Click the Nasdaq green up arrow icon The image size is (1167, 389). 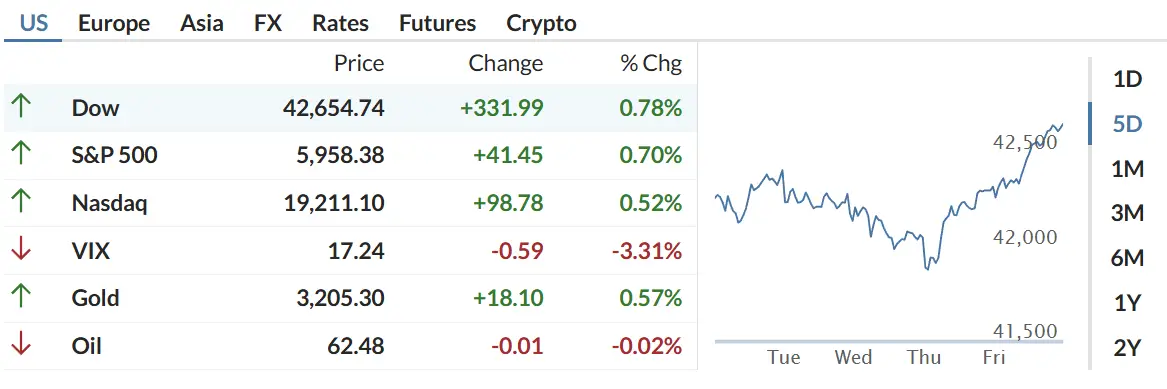click(21, 202)
